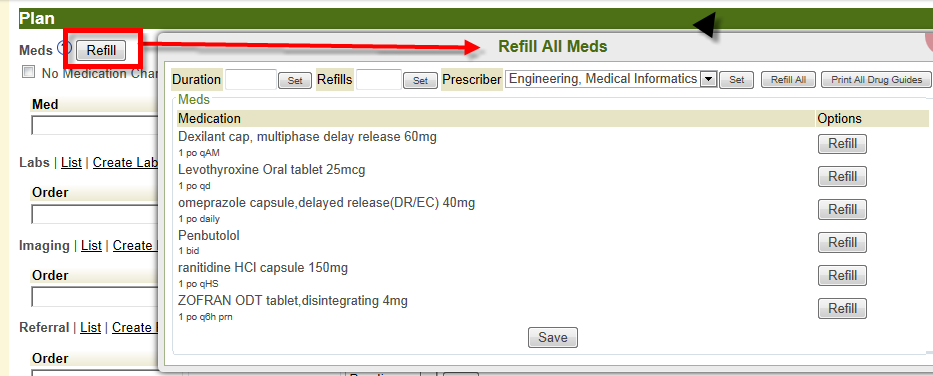Open the Labs List link
This screenshot has height=376, width=933.
[71, 162]
